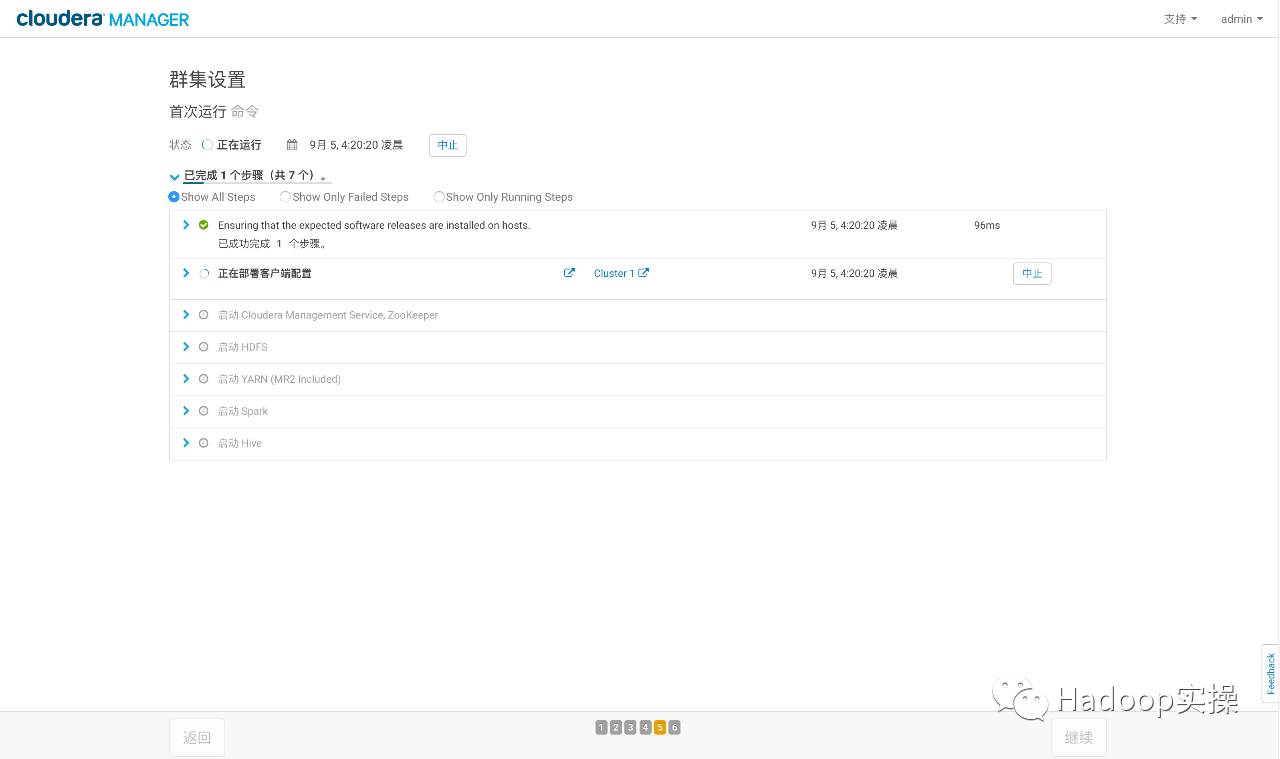Viewport: 1280px width, 759px height.
Task: Select Show All Steps radio button
Action: click(174, 197)
